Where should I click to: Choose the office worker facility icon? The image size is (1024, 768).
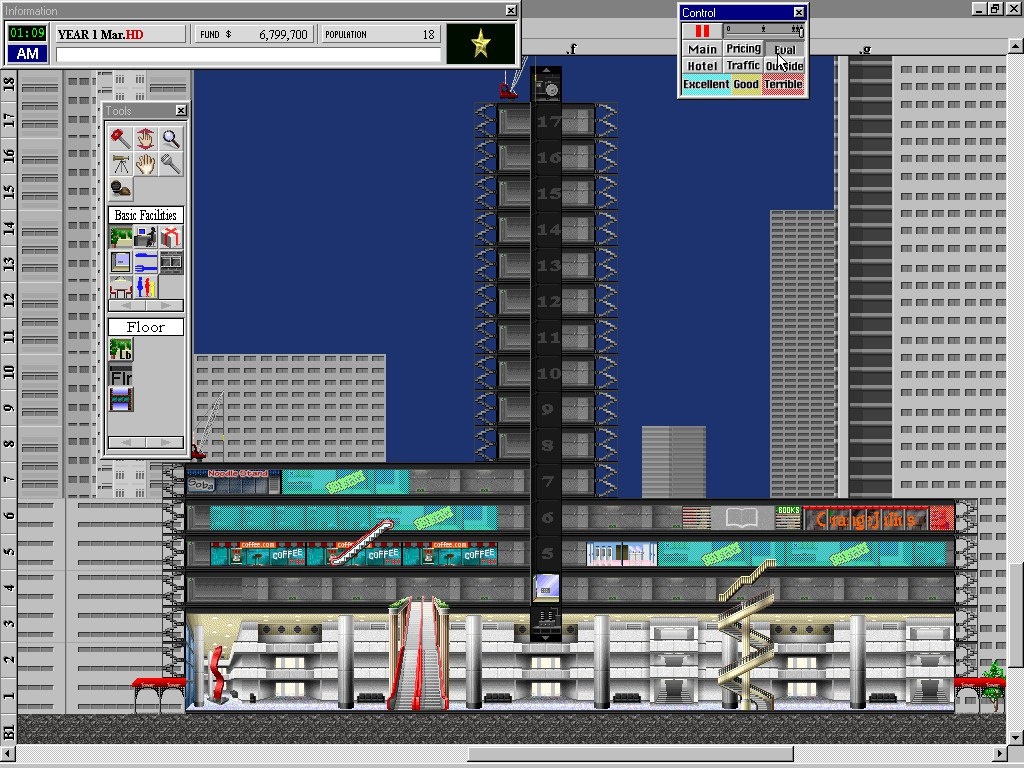pos(146,237)
